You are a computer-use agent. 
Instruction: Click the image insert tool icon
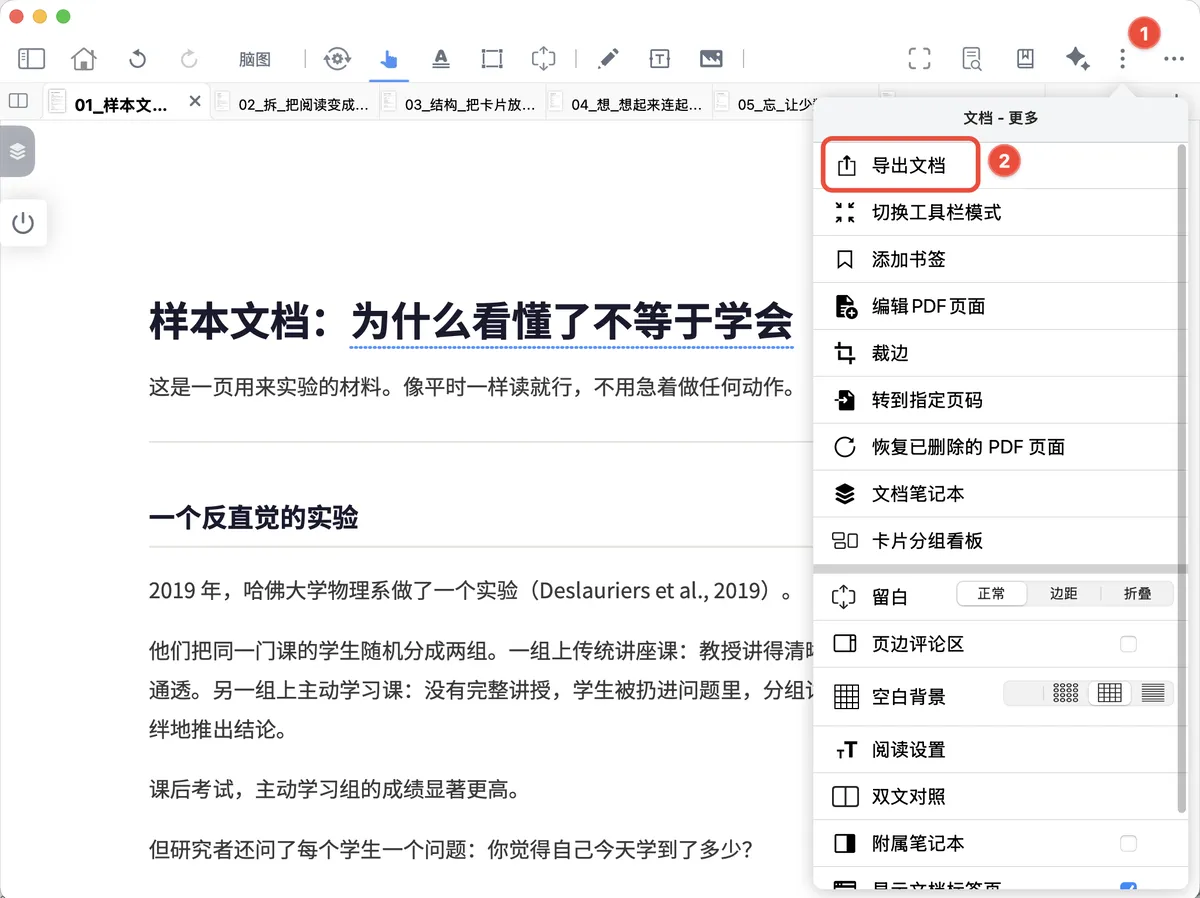coord(711,59)
